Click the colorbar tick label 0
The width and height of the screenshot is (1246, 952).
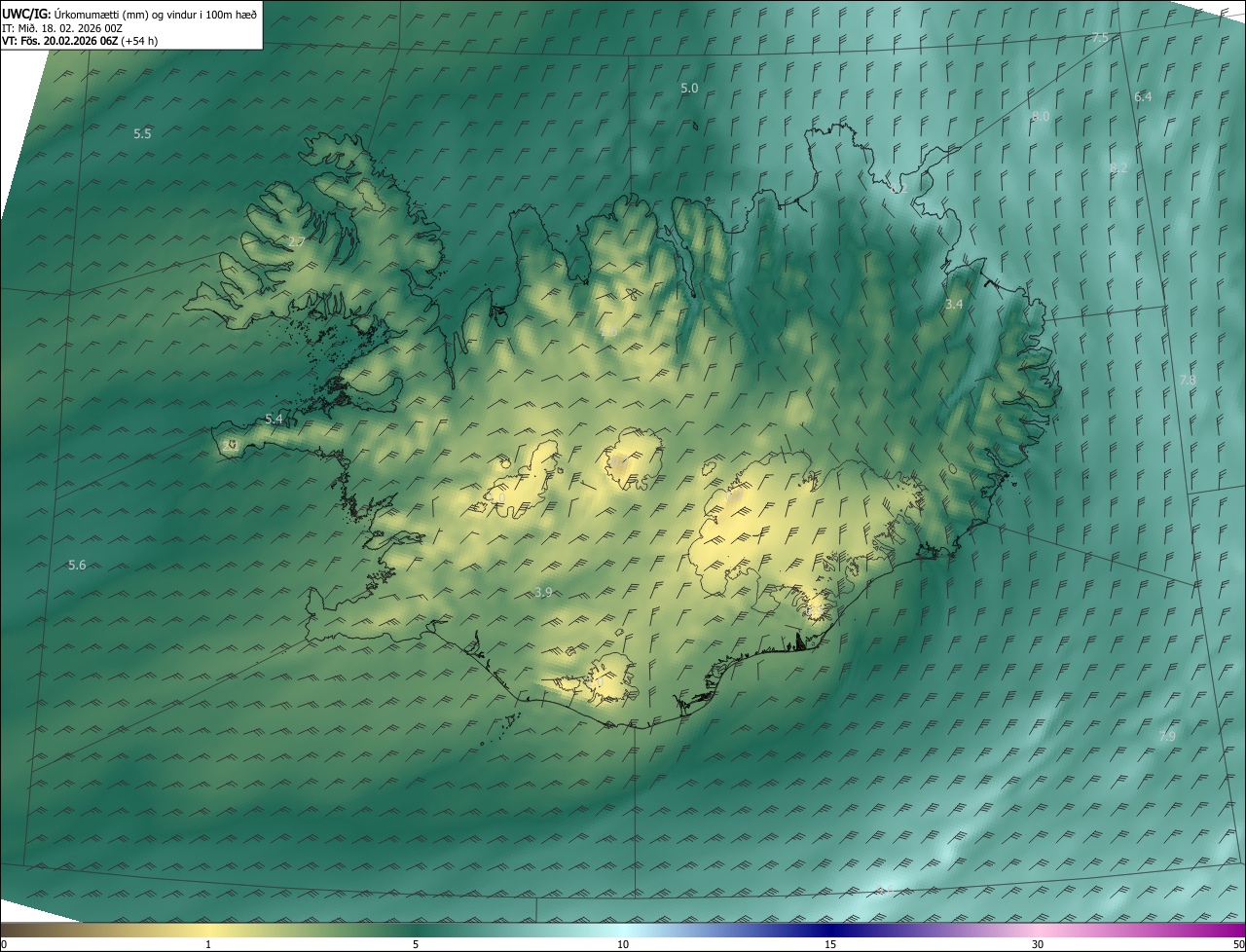4,944
